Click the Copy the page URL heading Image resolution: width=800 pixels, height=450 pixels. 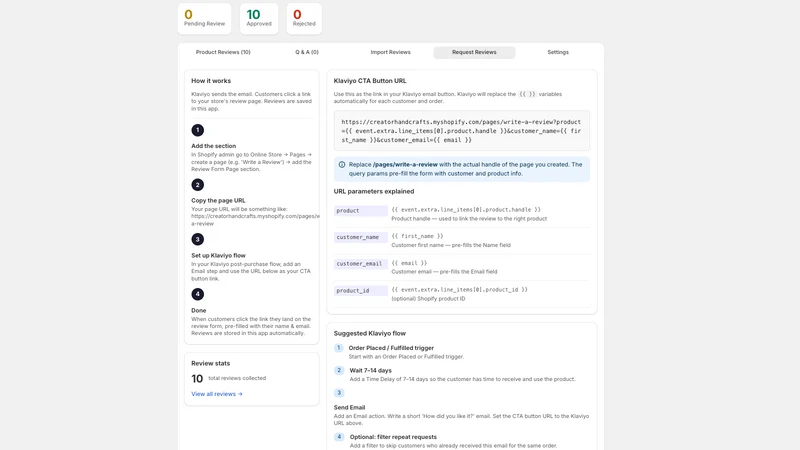pyautogui.click(x=218, y=201)
